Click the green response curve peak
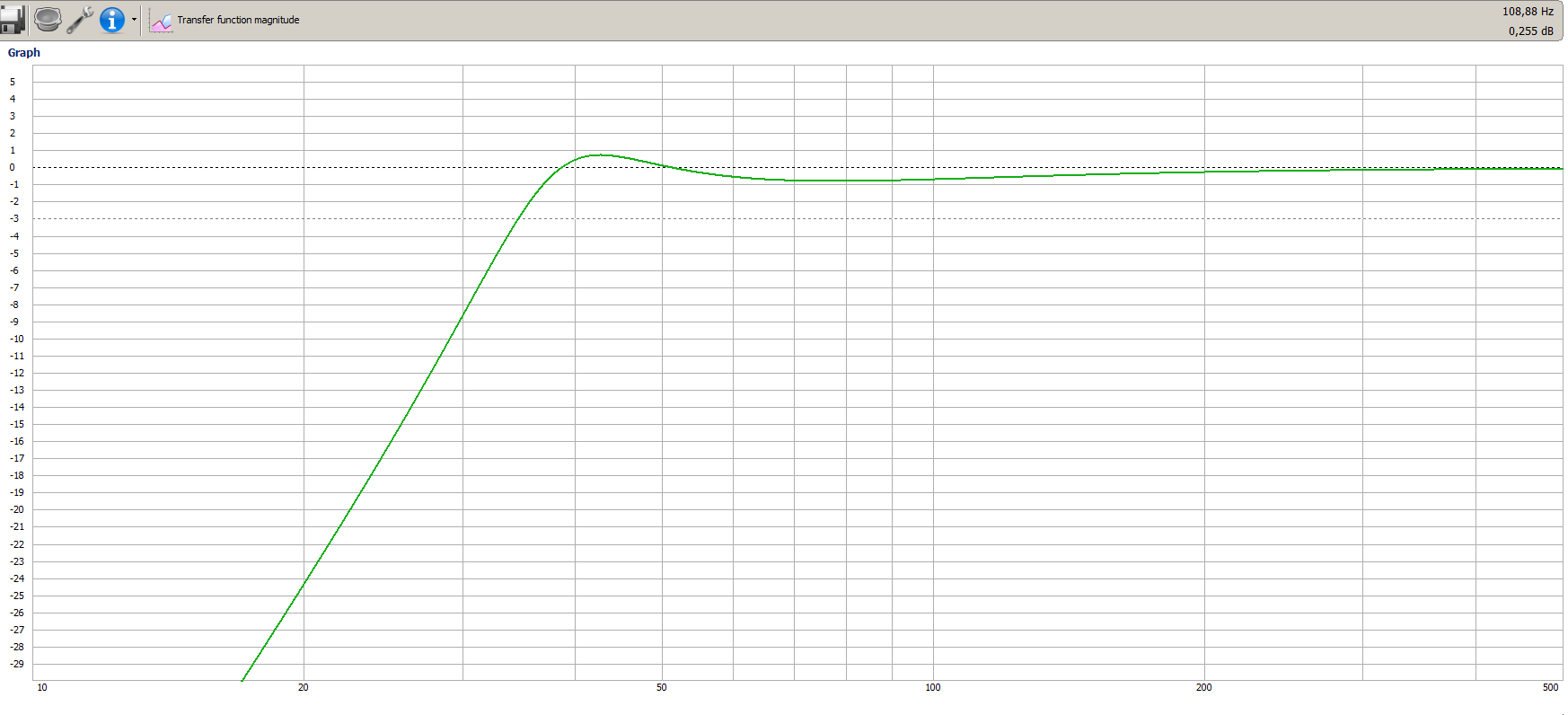The height and width of the screenshot is (715, 1568). [x=600, y=155]
